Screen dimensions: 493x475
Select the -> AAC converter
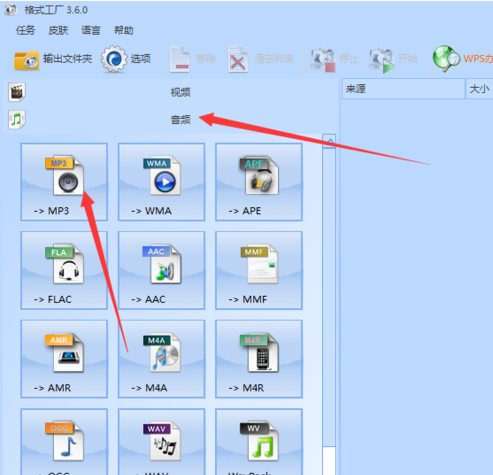161,270
